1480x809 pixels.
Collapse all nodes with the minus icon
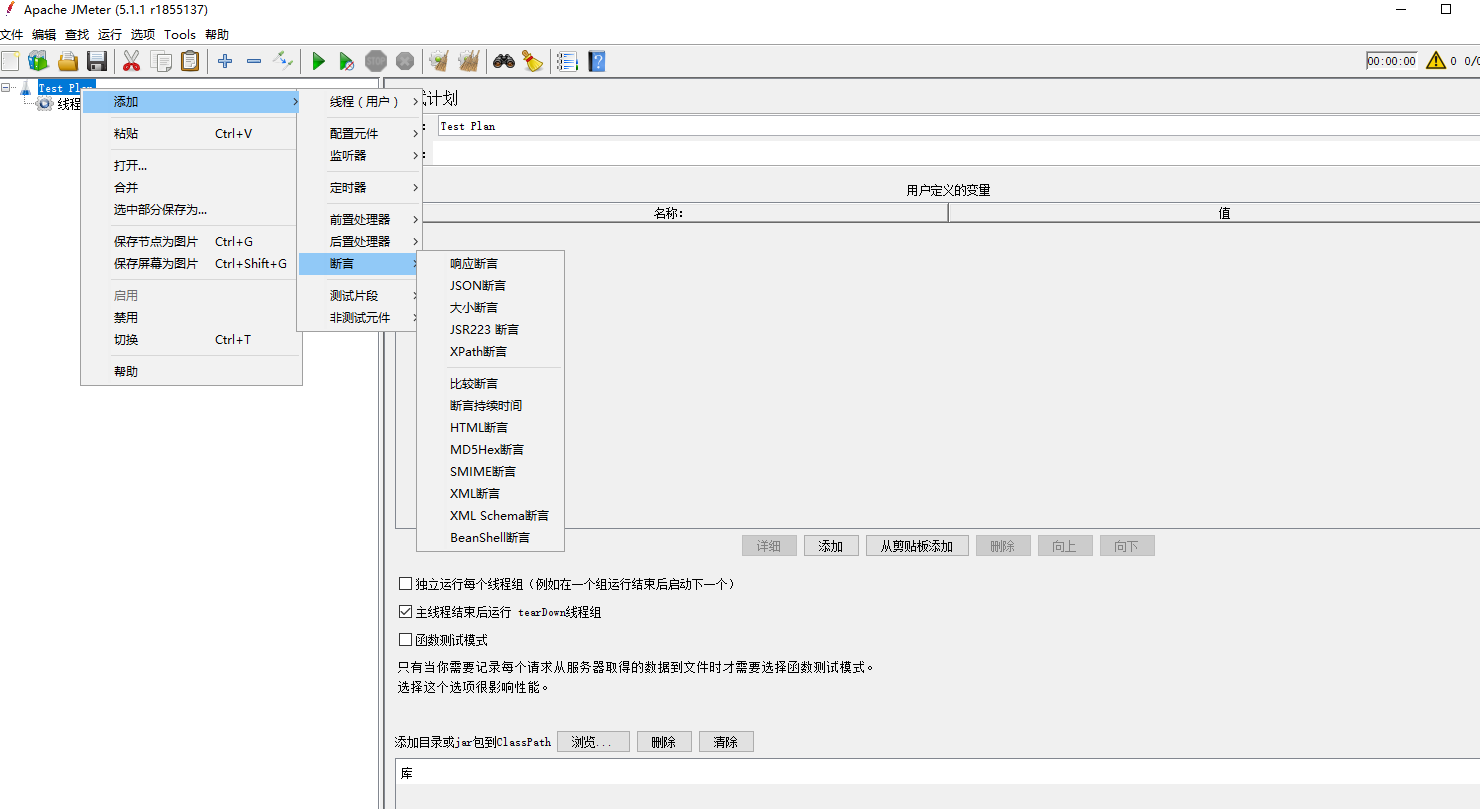[x=254, y=61]
